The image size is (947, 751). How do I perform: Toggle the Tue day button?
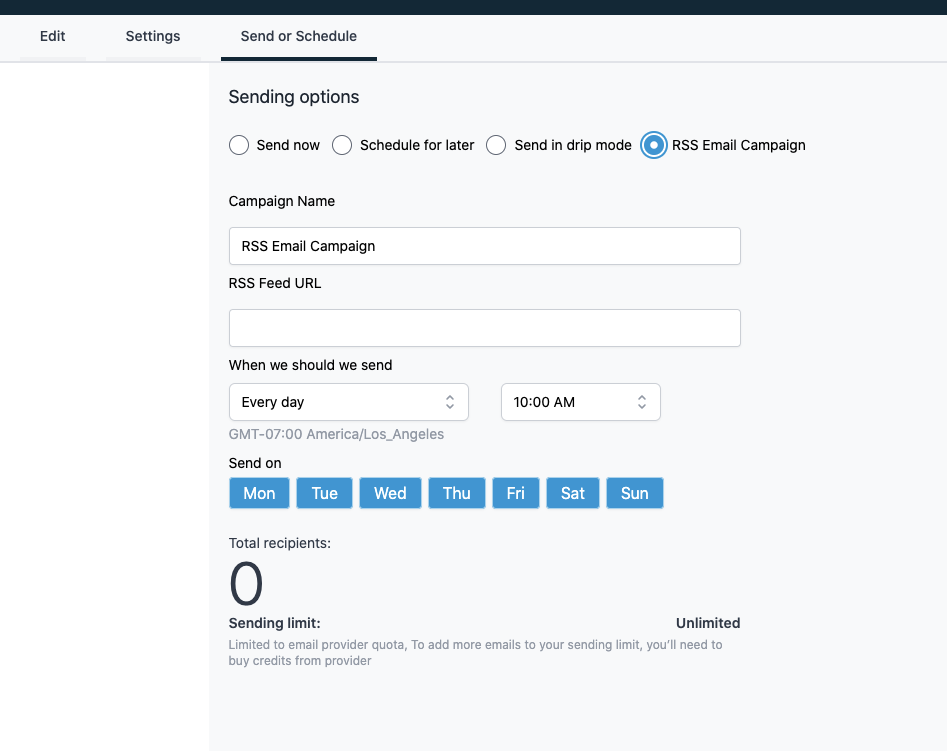pyautogui.click(x=324, y=493)
